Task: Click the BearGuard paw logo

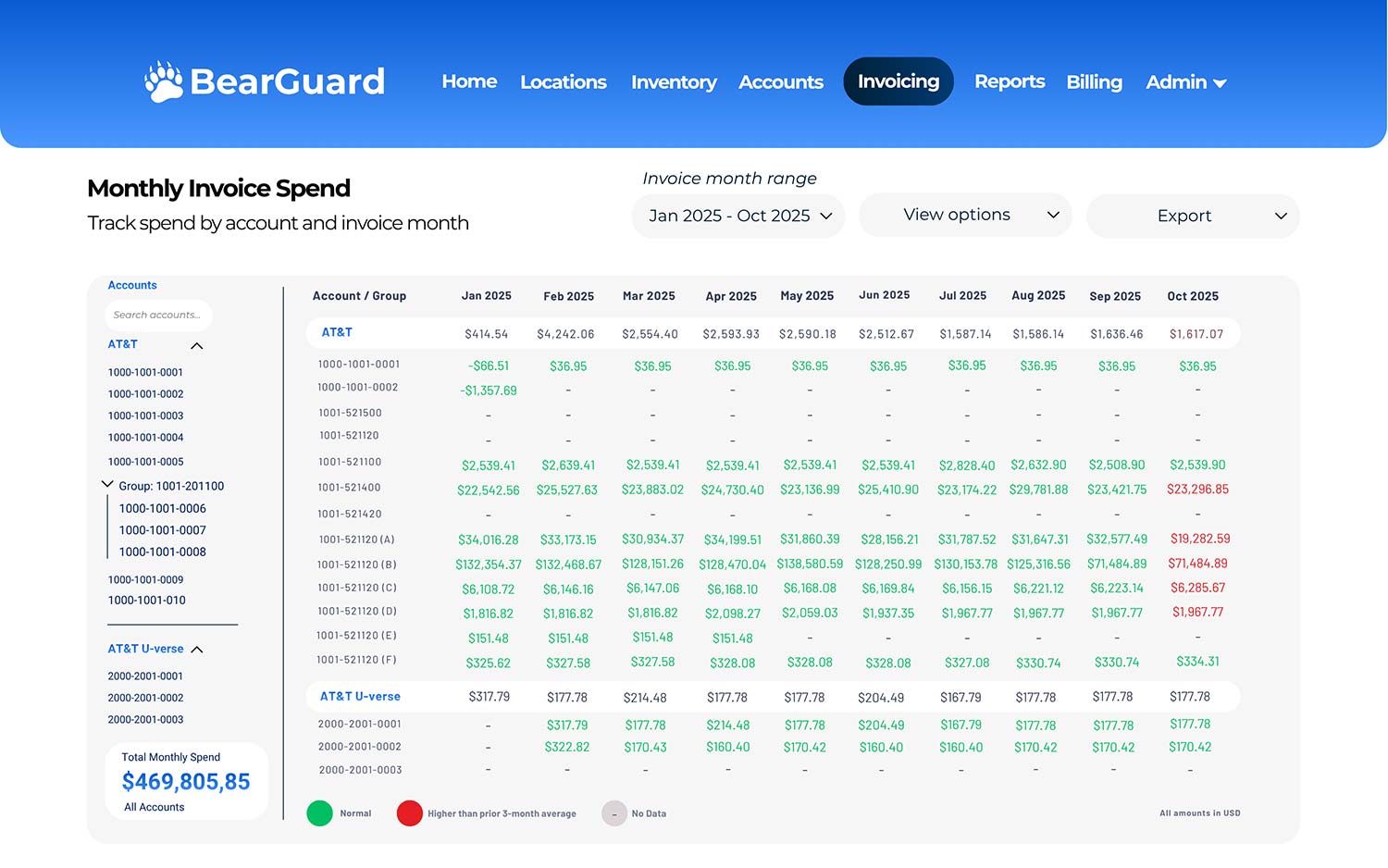Action: click(x=165, y=81)
